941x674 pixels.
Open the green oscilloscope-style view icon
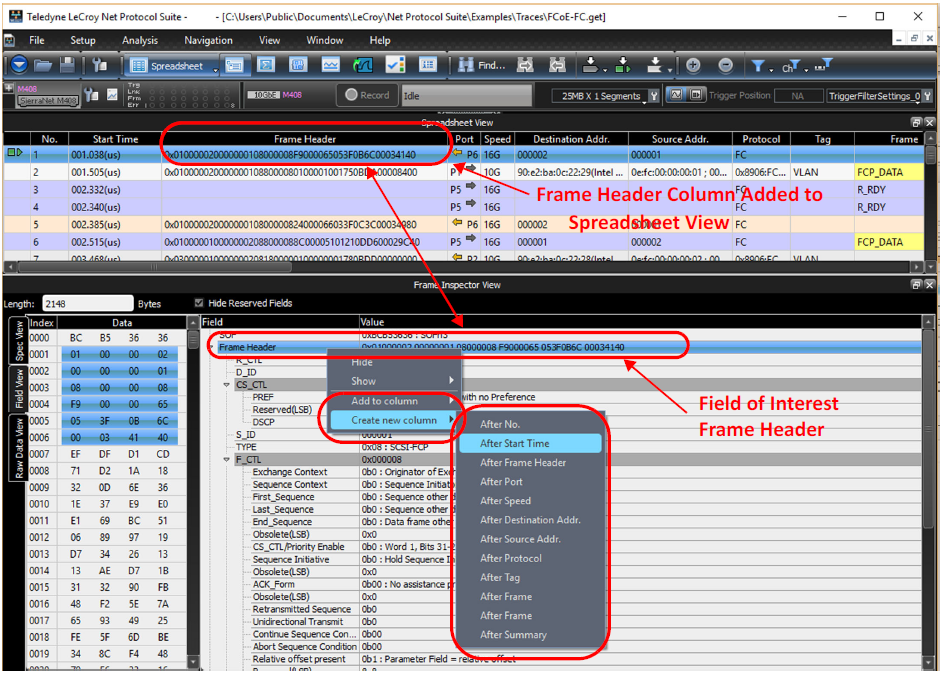coord(362,65)
